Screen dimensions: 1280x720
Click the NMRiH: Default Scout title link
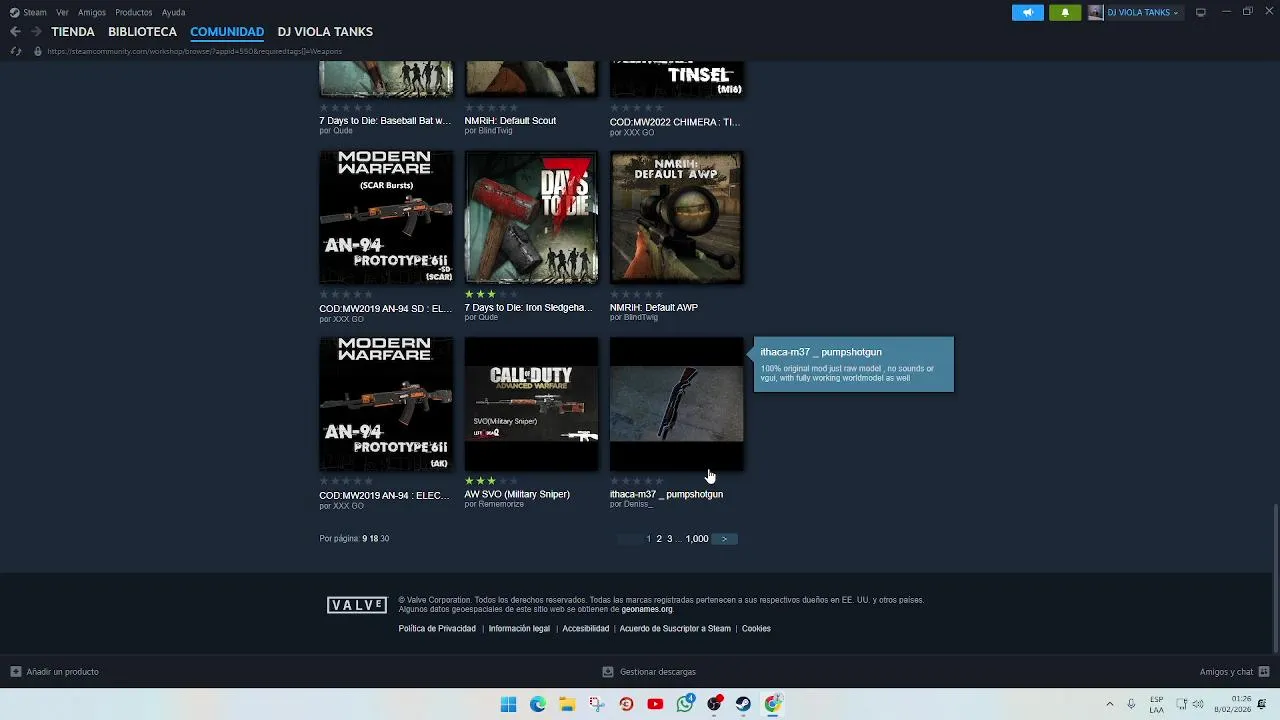coord(510,121)
